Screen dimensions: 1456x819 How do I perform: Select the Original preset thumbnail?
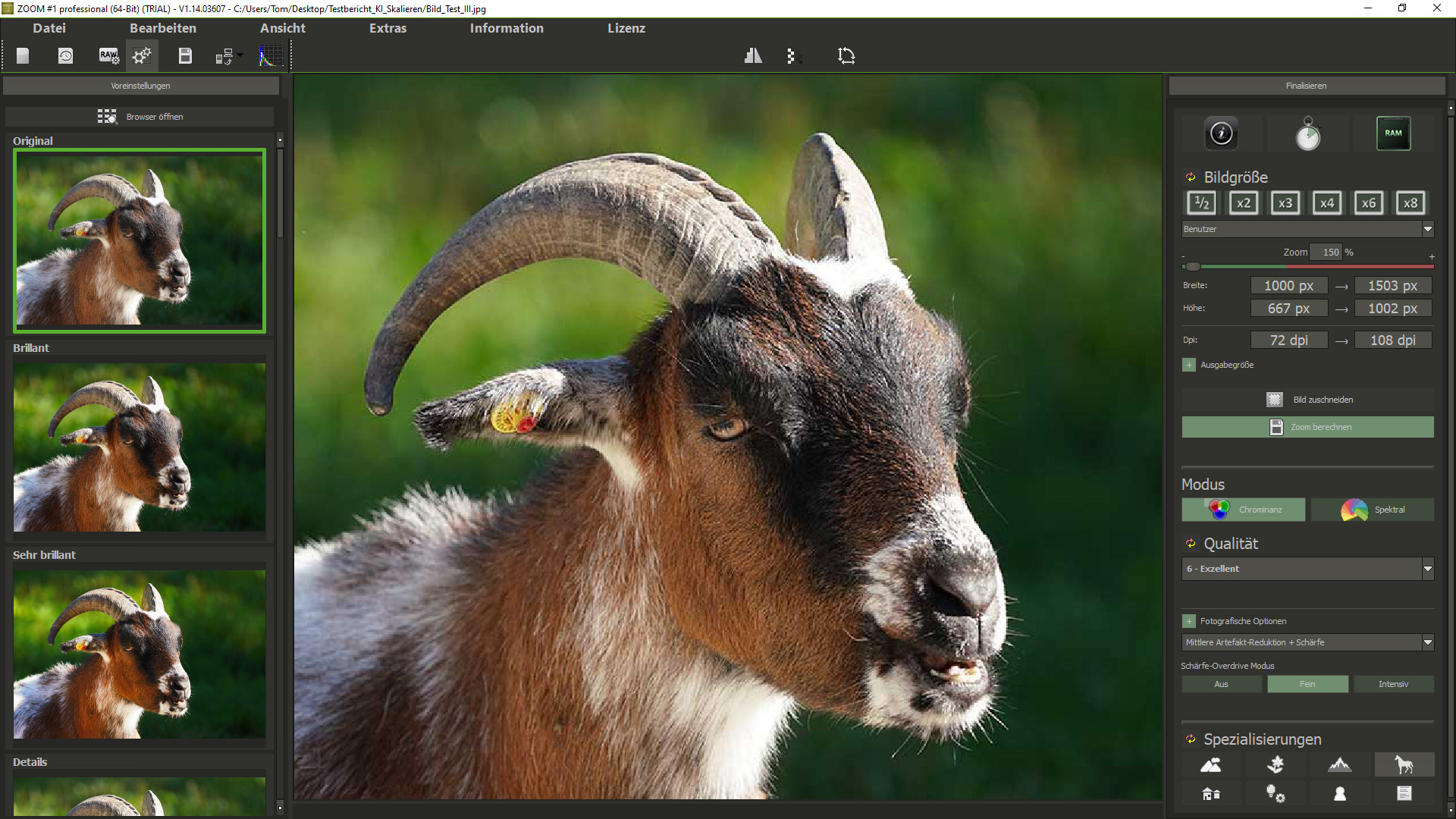tap(140, 240)
